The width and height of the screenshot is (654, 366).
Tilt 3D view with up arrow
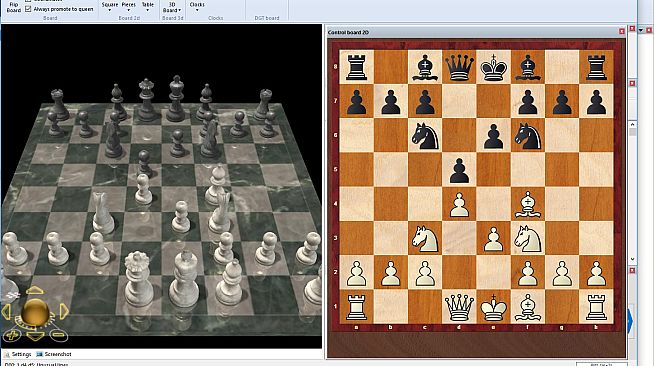pos(35,291)
